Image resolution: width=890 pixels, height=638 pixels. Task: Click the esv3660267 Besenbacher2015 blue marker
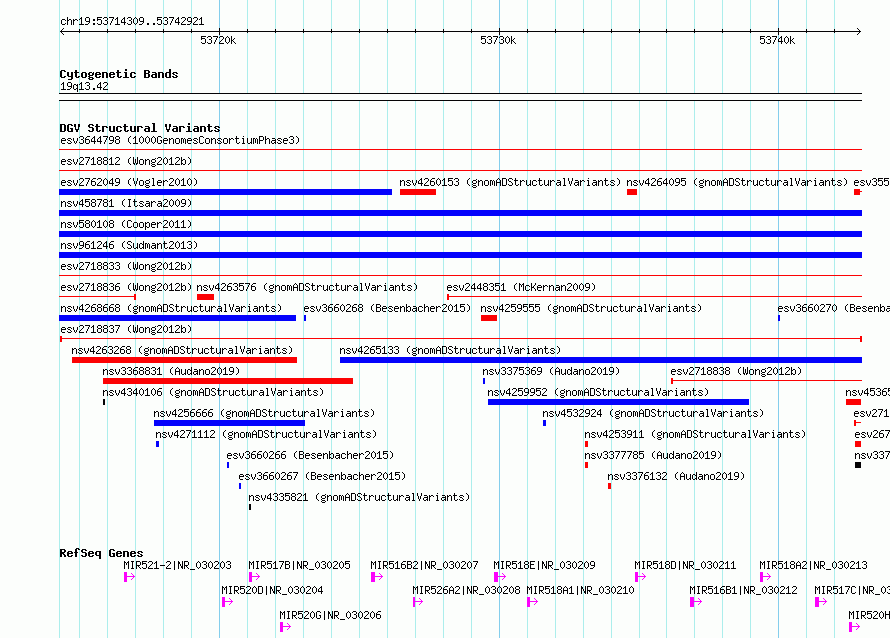click(x=240, y=486)
